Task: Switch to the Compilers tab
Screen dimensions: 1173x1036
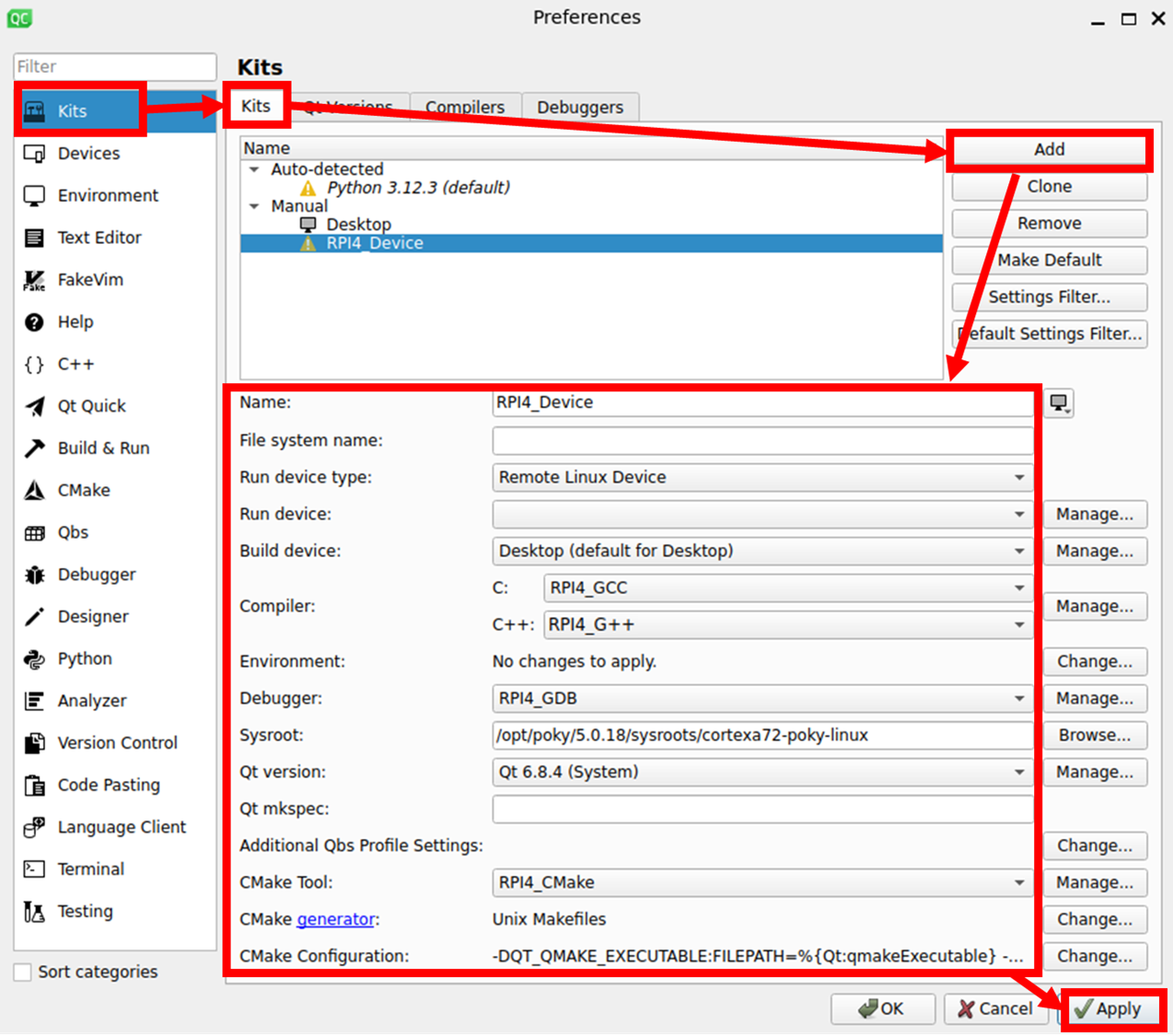Action: (x=465, y=107)
